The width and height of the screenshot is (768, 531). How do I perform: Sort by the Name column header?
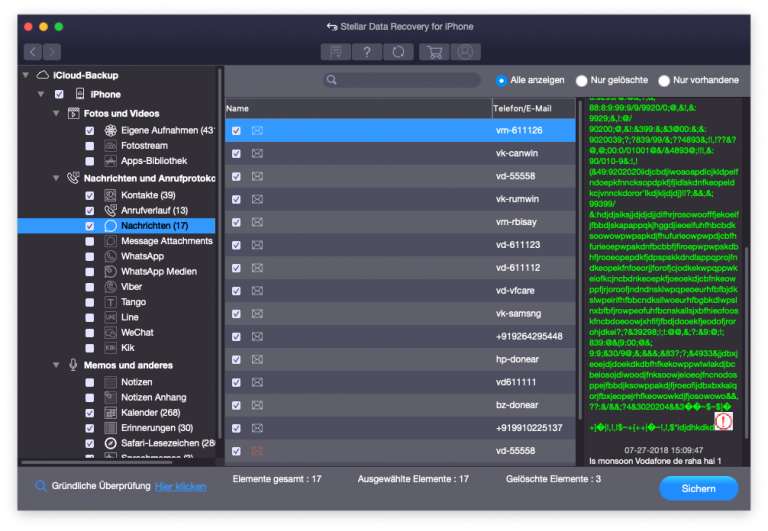click(x=359, y=108)
